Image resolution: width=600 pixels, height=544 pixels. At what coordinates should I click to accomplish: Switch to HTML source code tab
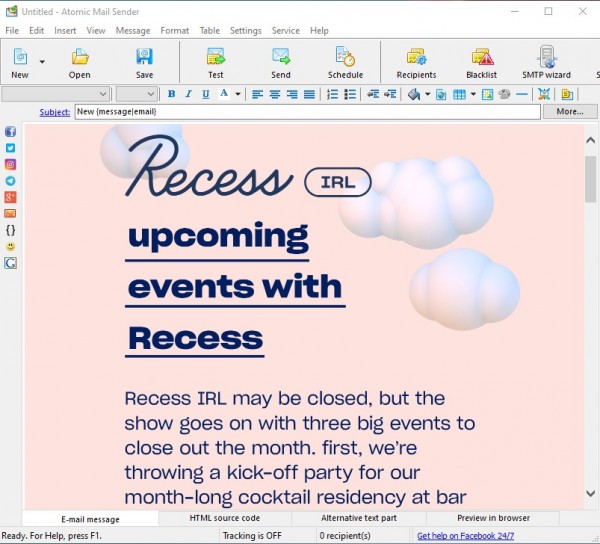pos(225,518)
